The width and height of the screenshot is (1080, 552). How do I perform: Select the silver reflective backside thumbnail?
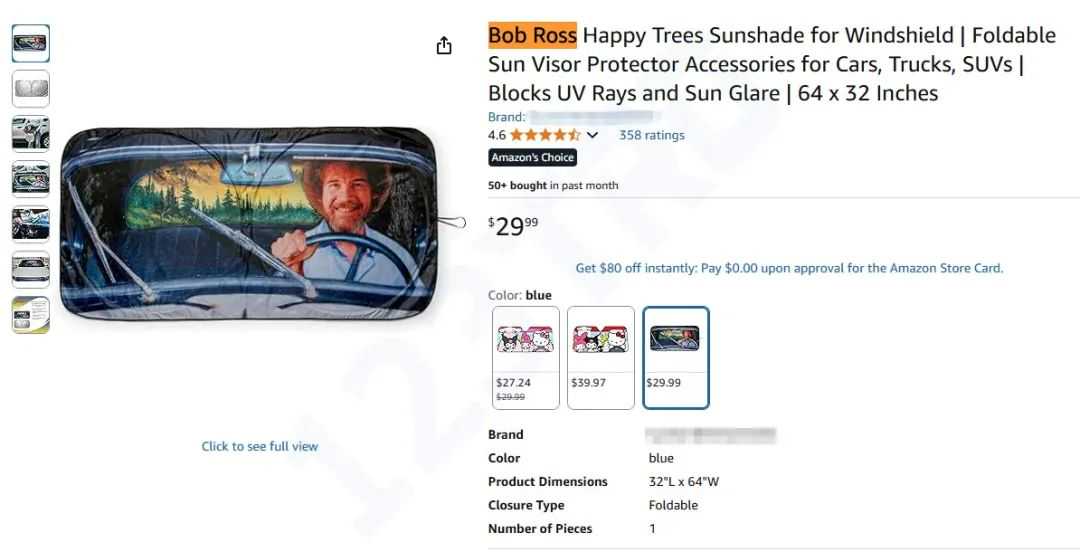[31, 89]
